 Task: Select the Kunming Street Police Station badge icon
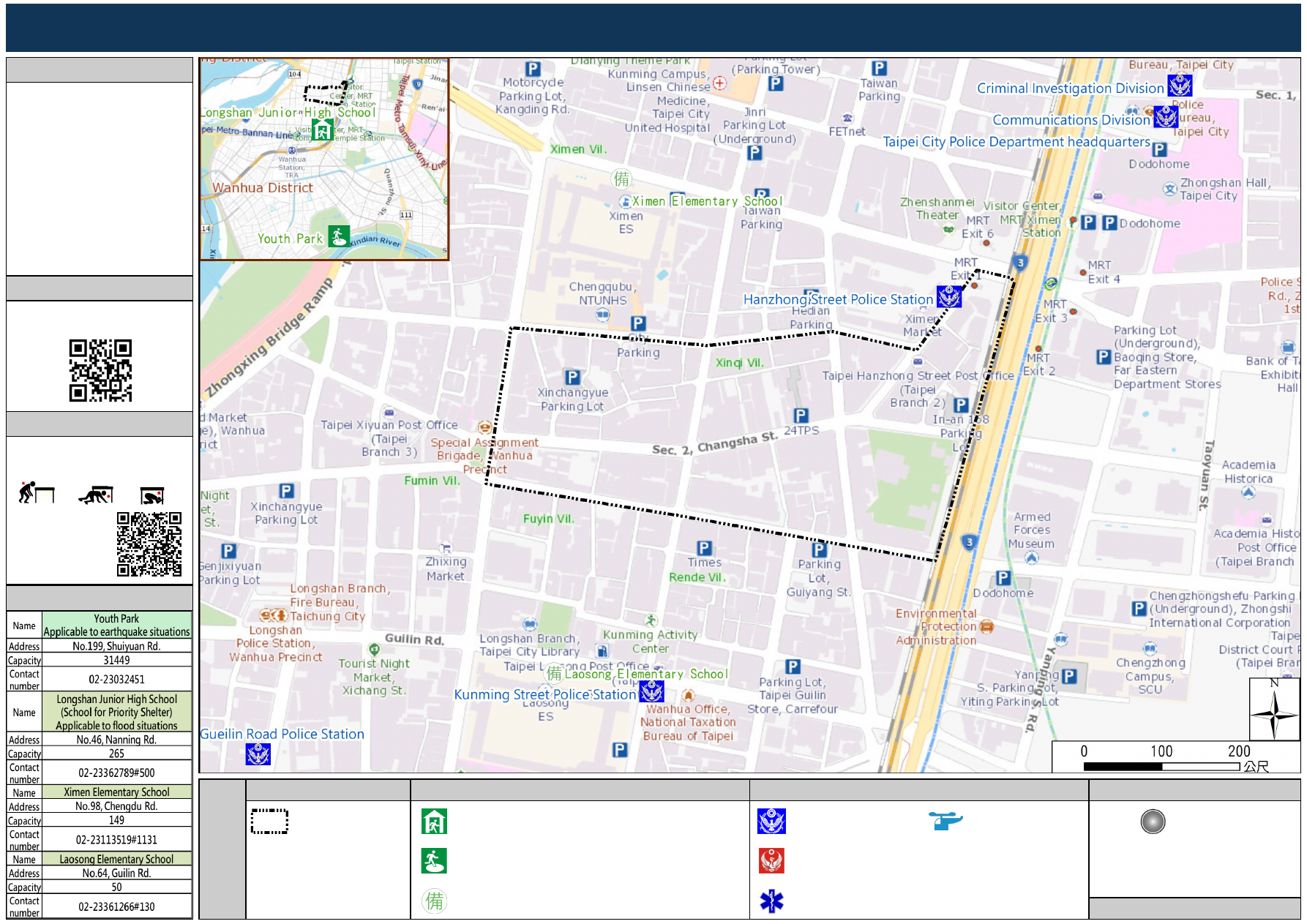click(x=651, y=691)
